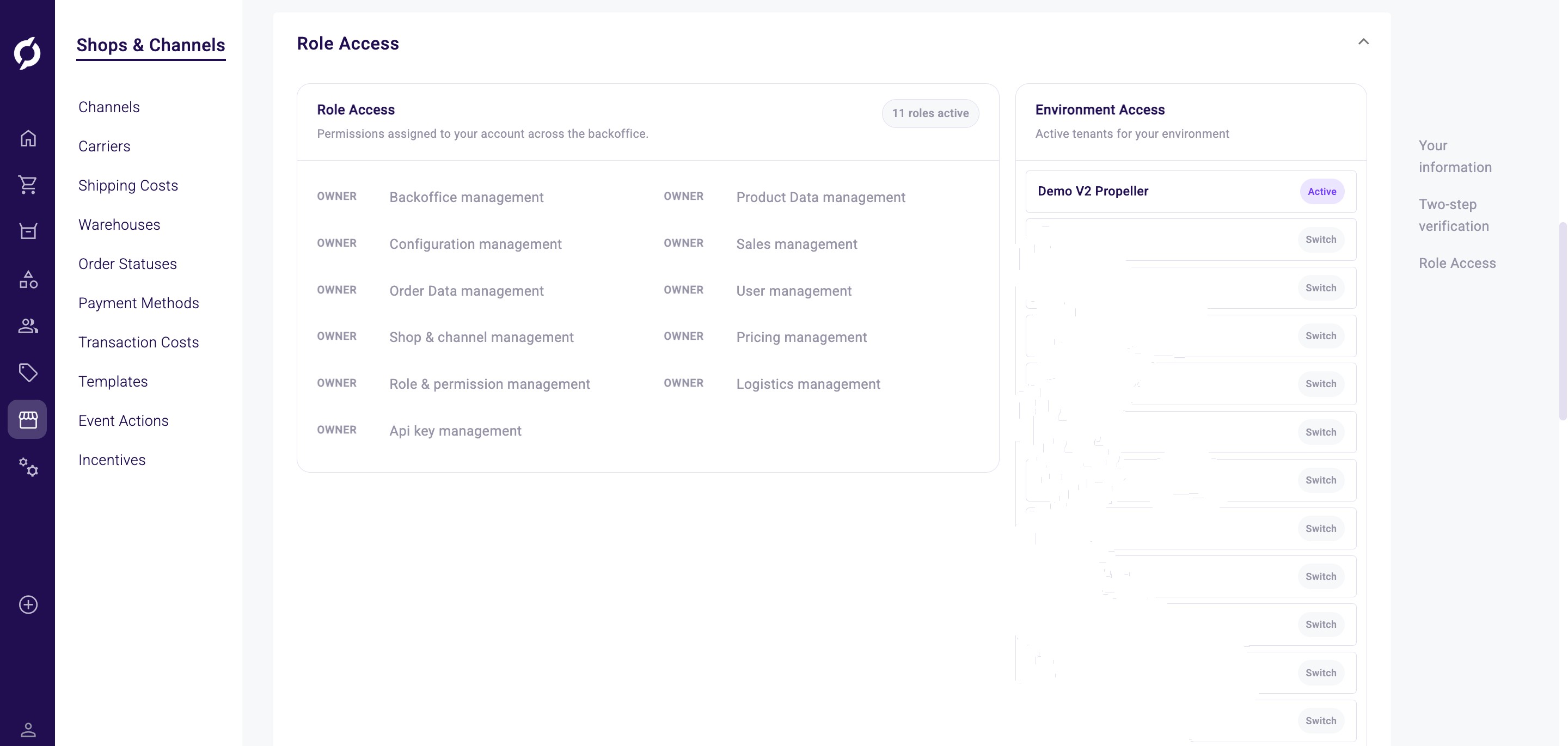
Task: Click the Product Data management role
Action: (x=820, y=197)
